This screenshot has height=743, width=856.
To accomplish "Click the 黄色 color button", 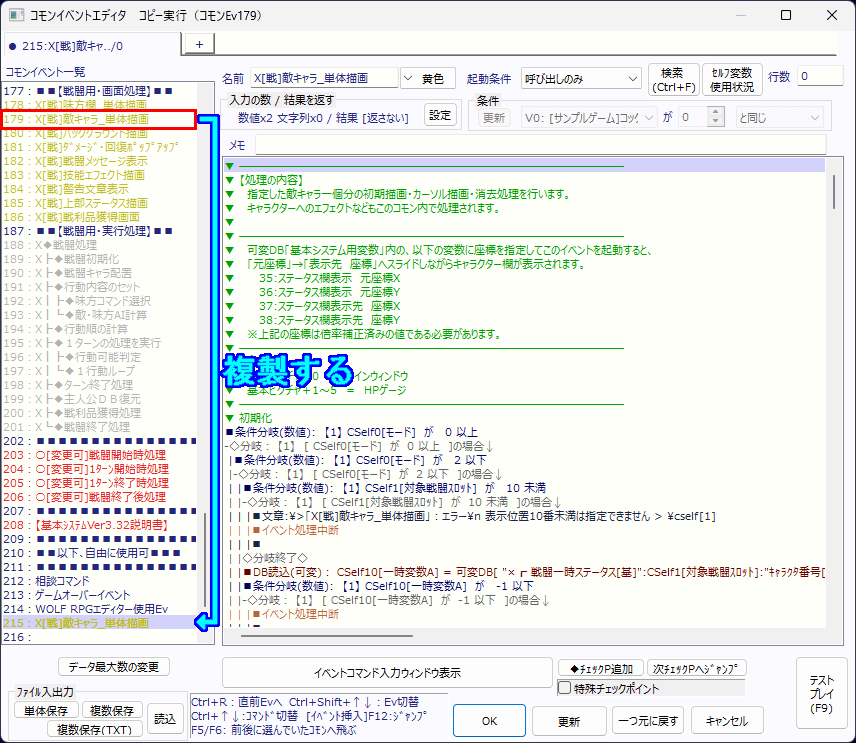I will (432, 78).
